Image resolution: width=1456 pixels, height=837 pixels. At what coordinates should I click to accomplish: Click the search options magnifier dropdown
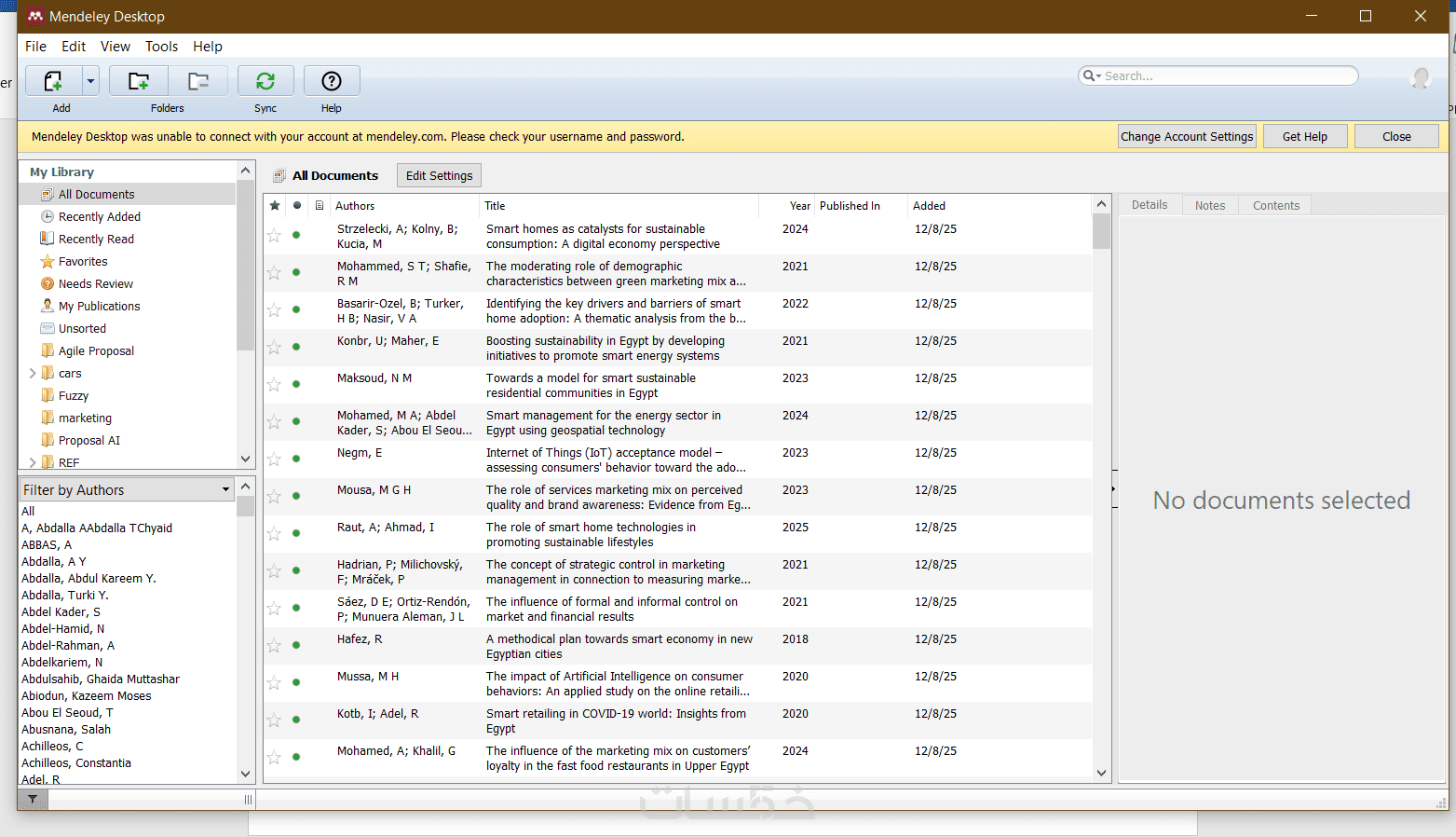click(1091, 75)
